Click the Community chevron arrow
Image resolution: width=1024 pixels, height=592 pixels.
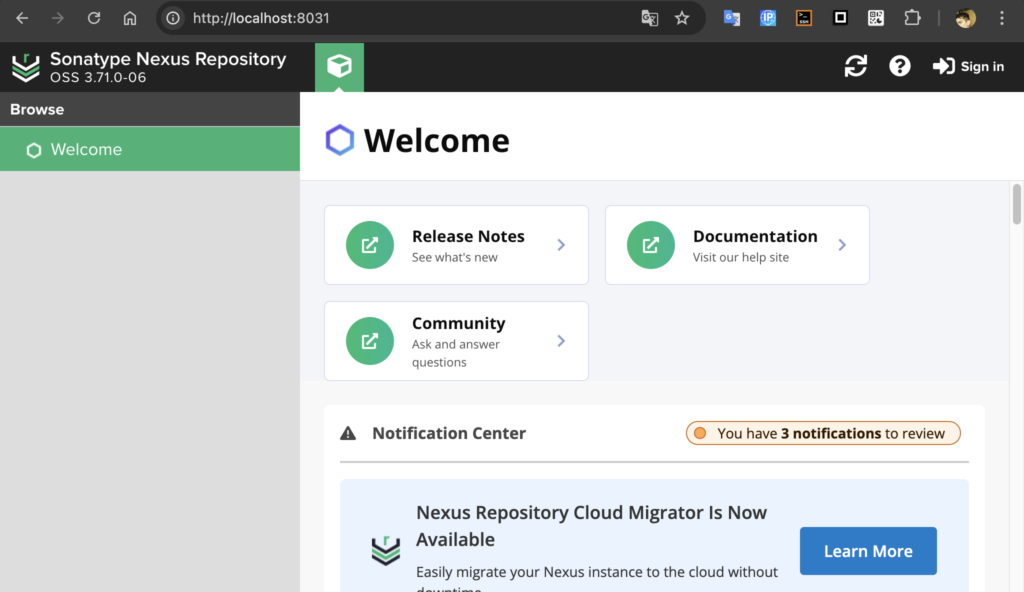point(561,341)
